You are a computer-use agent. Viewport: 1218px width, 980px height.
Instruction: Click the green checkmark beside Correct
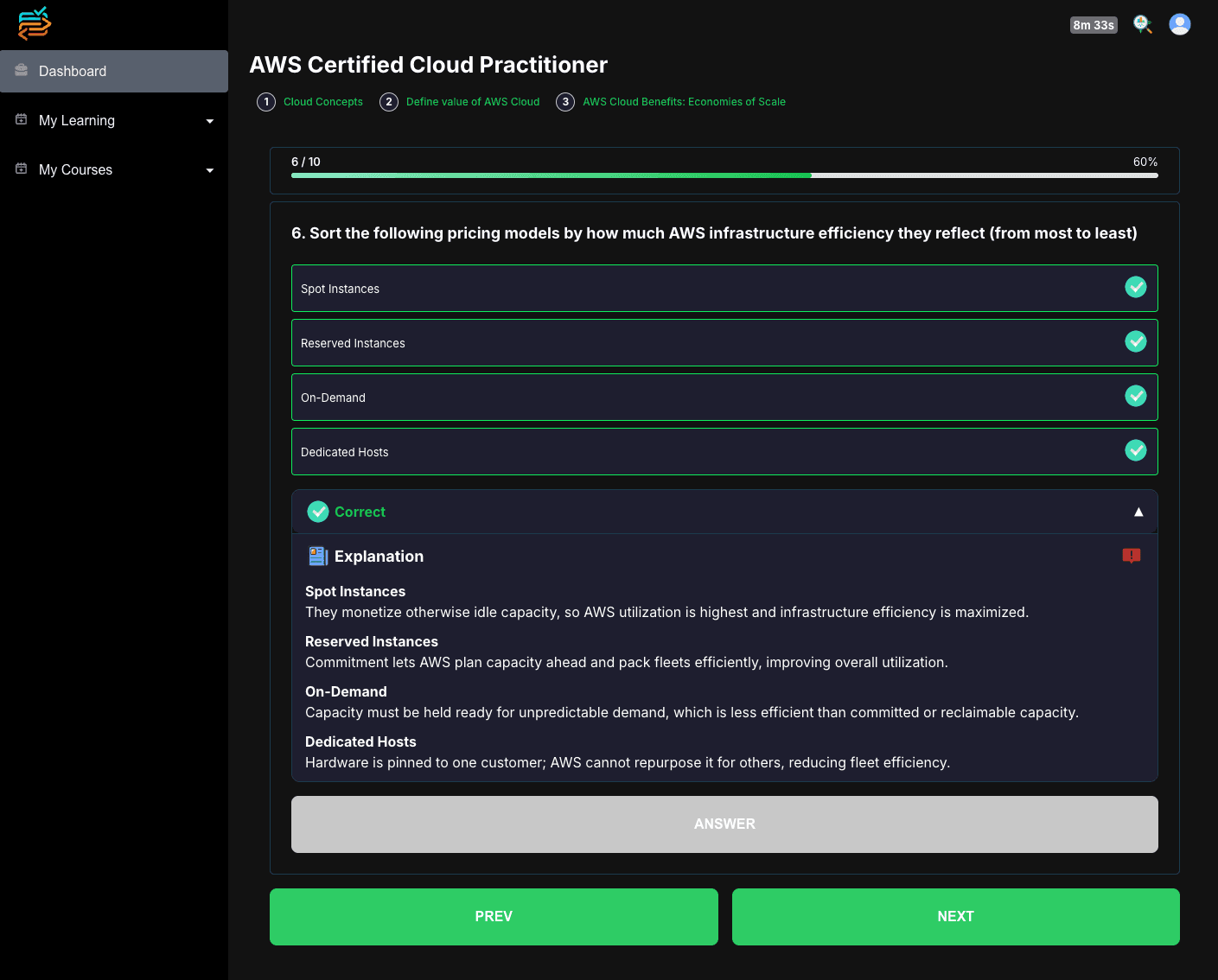click(x=318, y=512)
